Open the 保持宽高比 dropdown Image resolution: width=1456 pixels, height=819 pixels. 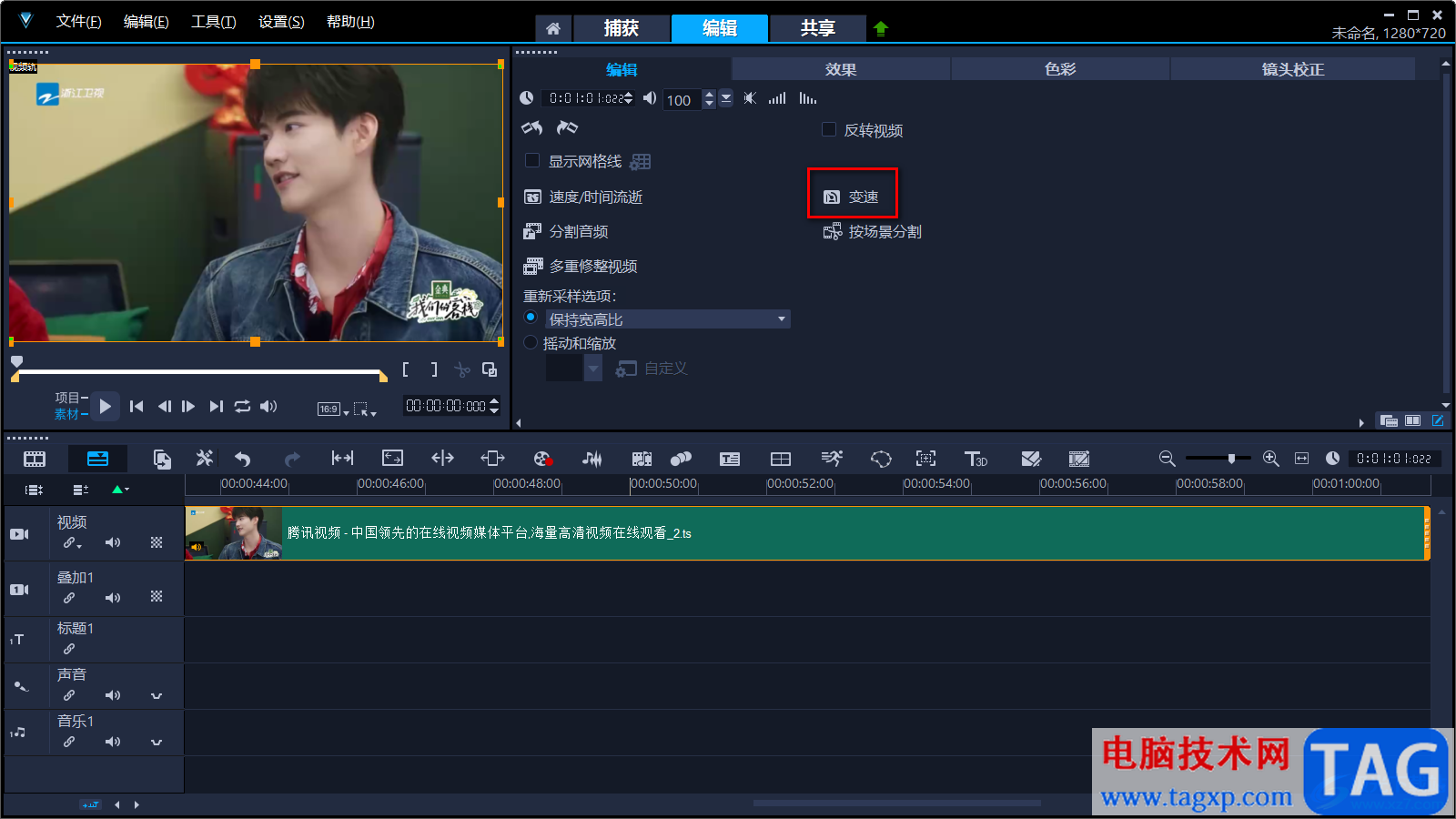click(x=781, y=318)
